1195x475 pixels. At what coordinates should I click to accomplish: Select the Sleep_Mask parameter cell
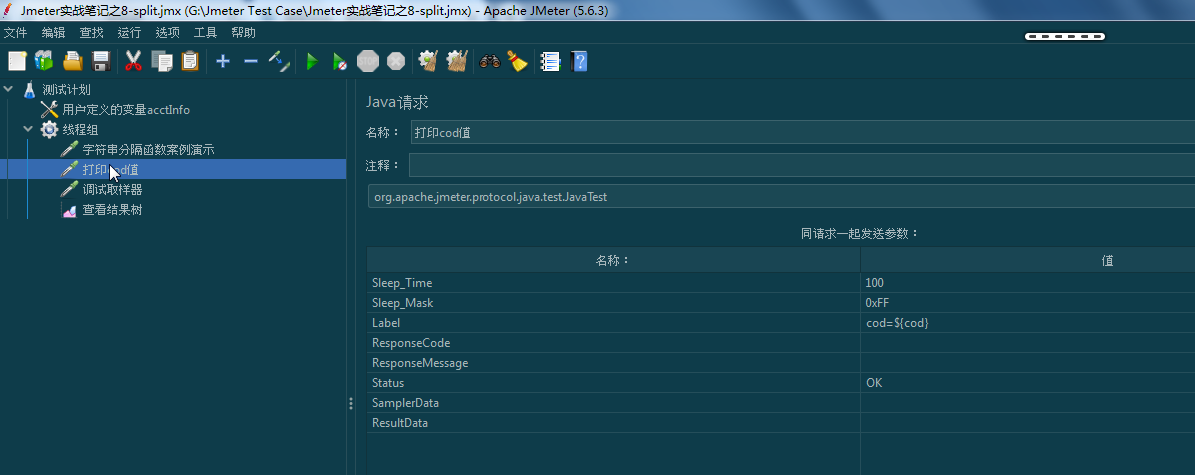pyautogui.click(x=614, y=303)
